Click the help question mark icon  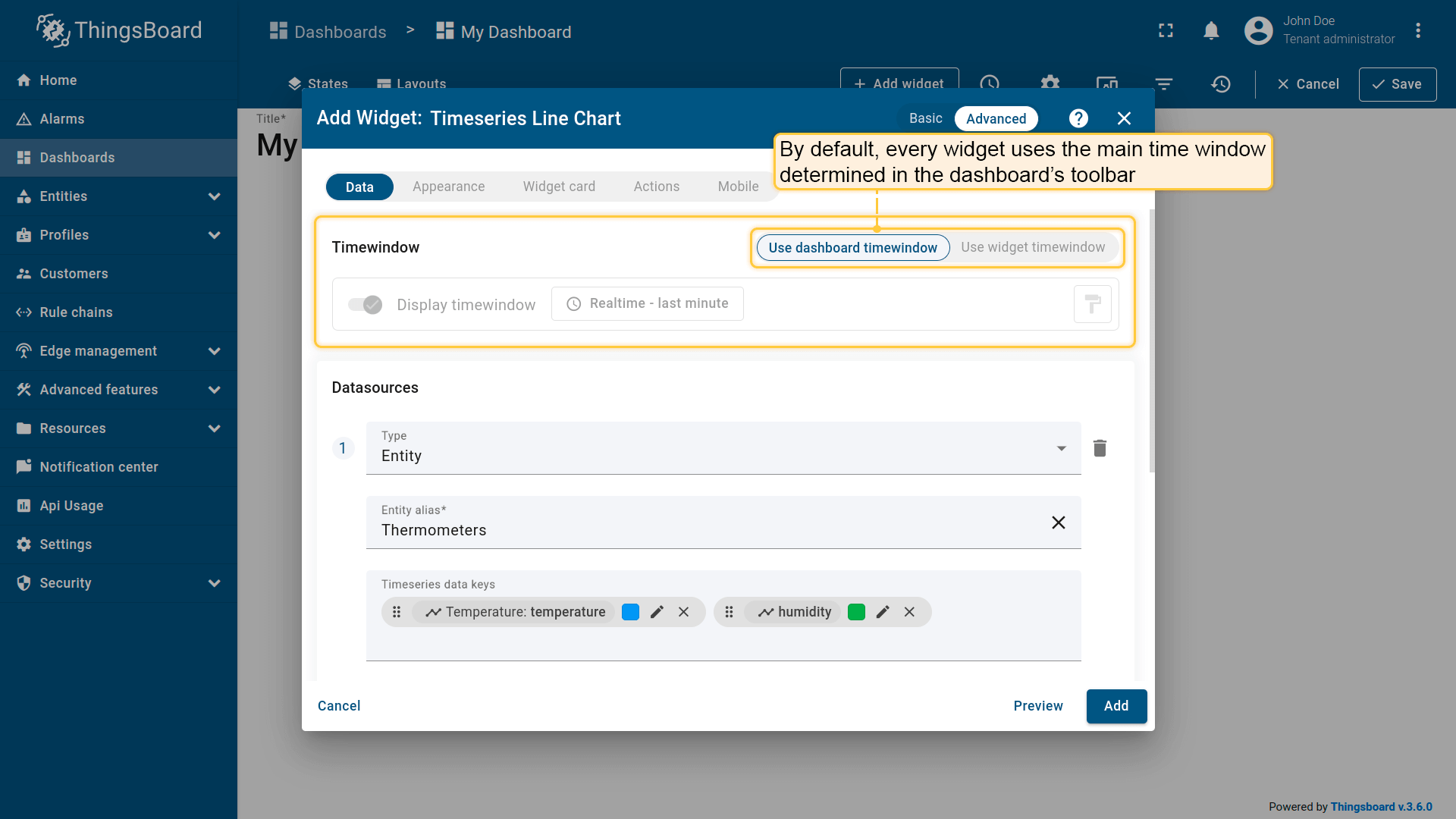pos(1078,118)
